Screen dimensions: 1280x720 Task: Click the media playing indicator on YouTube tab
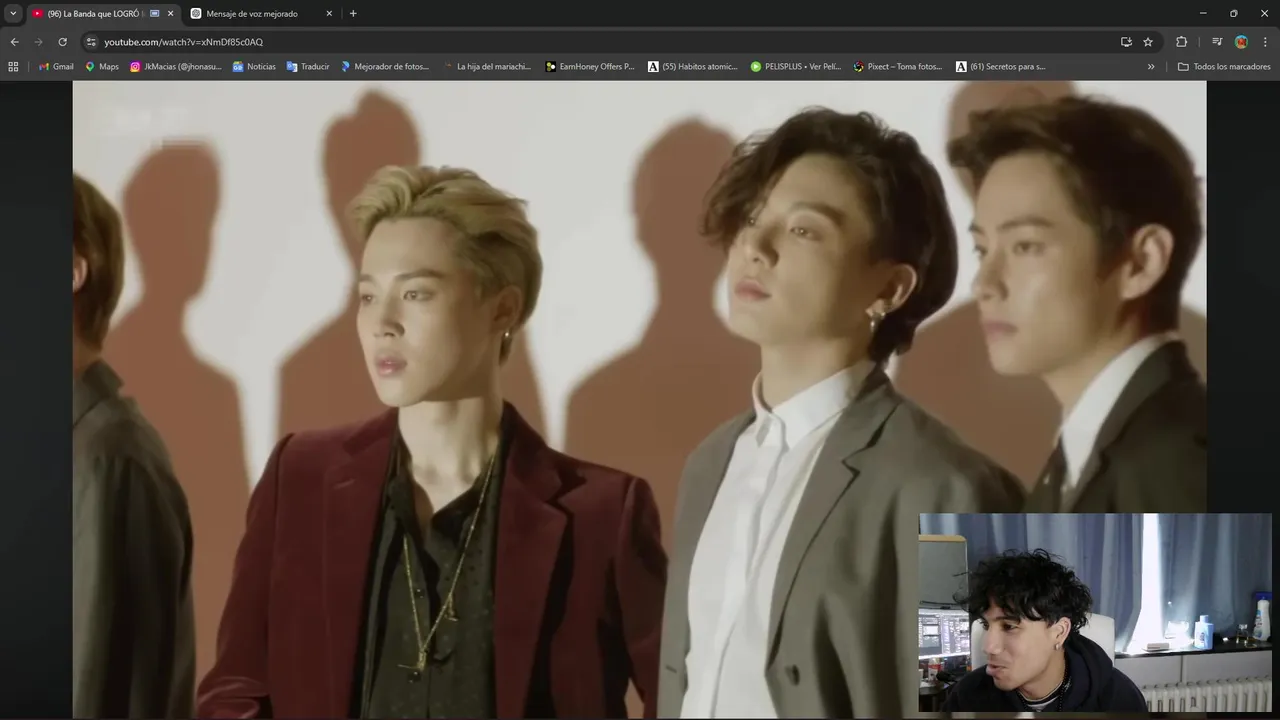(x=154, y=14)
